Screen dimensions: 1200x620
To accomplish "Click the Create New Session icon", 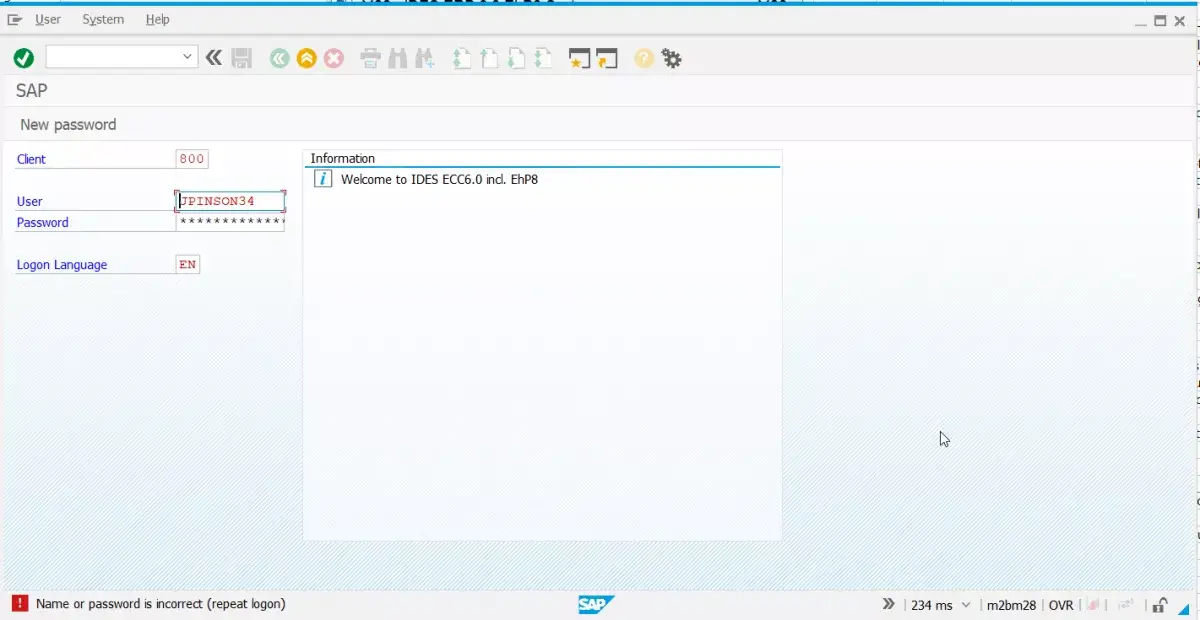I will point(580,58).
